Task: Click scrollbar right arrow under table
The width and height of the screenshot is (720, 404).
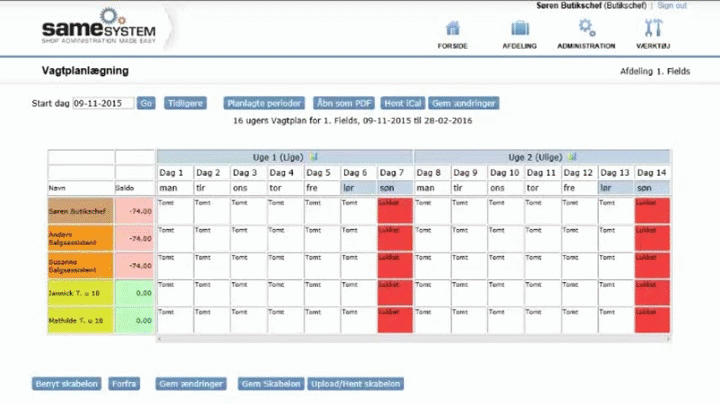Action: 668,339
